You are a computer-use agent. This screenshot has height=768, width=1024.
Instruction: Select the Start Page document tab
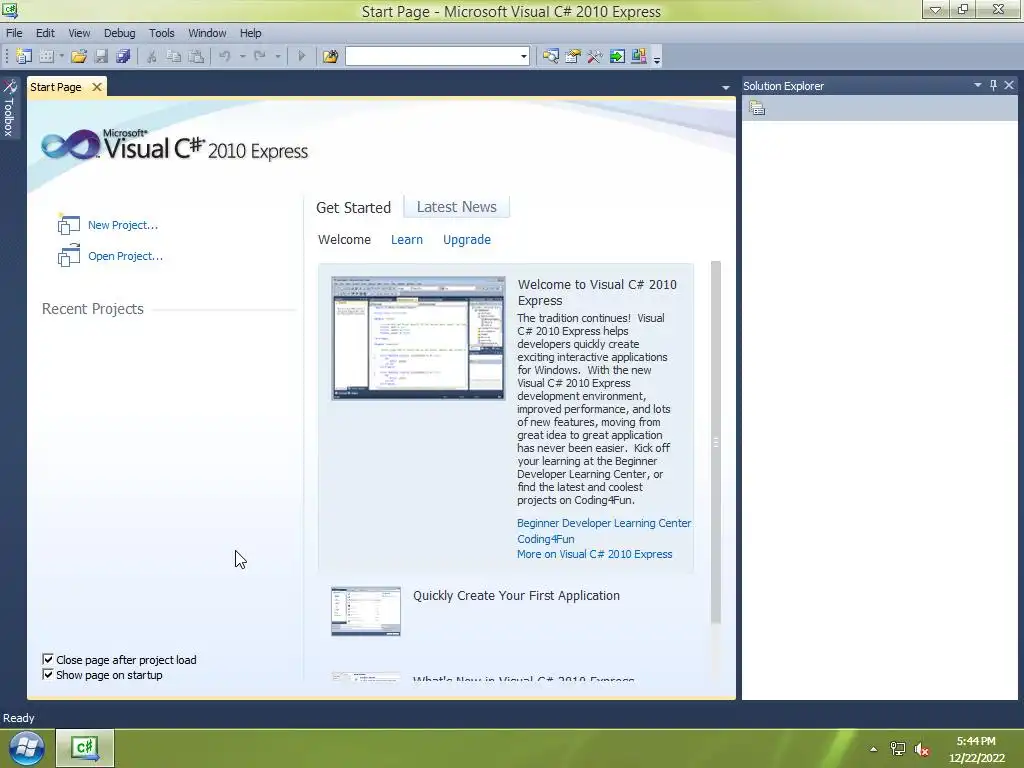click(x=56, y=87)
